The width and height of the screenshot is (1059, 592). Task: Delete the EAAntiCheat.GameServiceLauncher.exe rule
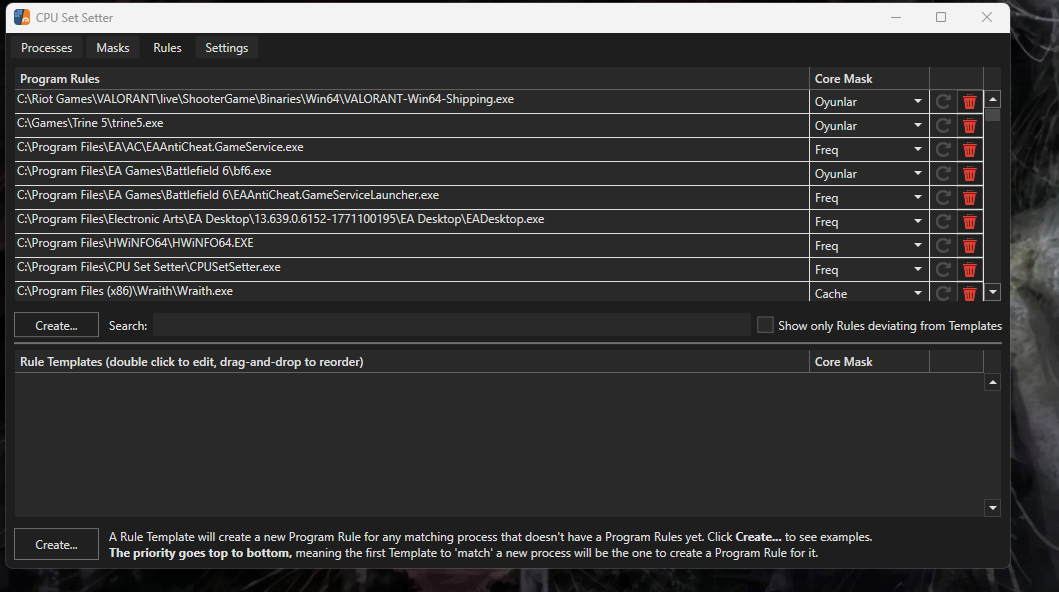click(x=969, y=198)
